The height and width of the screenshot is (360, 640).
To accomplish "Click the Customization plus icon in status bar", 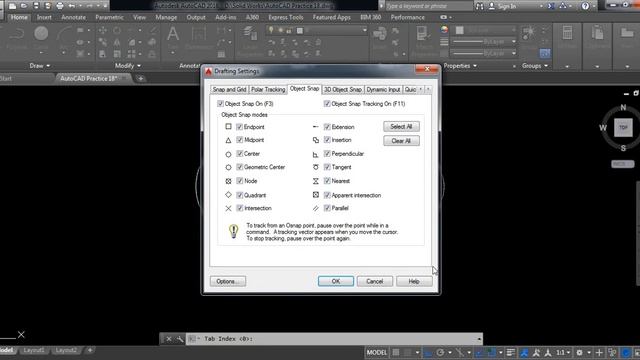I will coord(599,352).
